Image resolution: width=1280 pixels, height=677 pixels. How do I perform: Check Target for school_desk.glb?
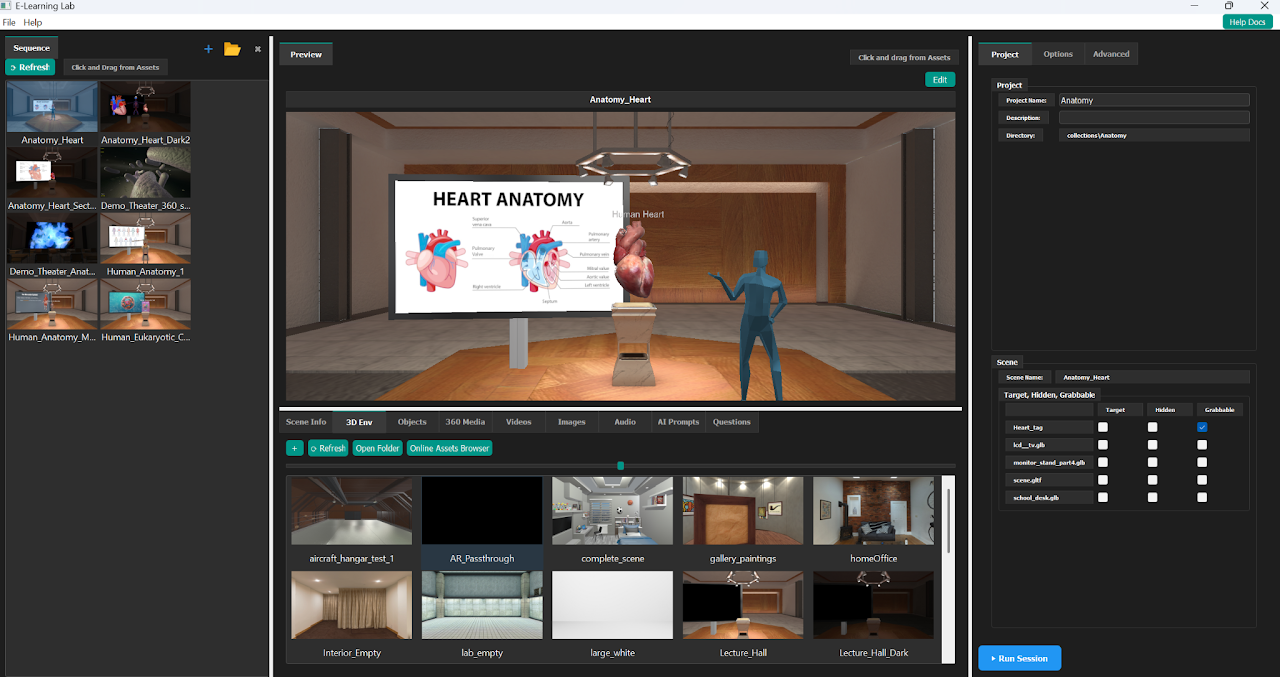pyautogui.click(x=1103, y=497)
